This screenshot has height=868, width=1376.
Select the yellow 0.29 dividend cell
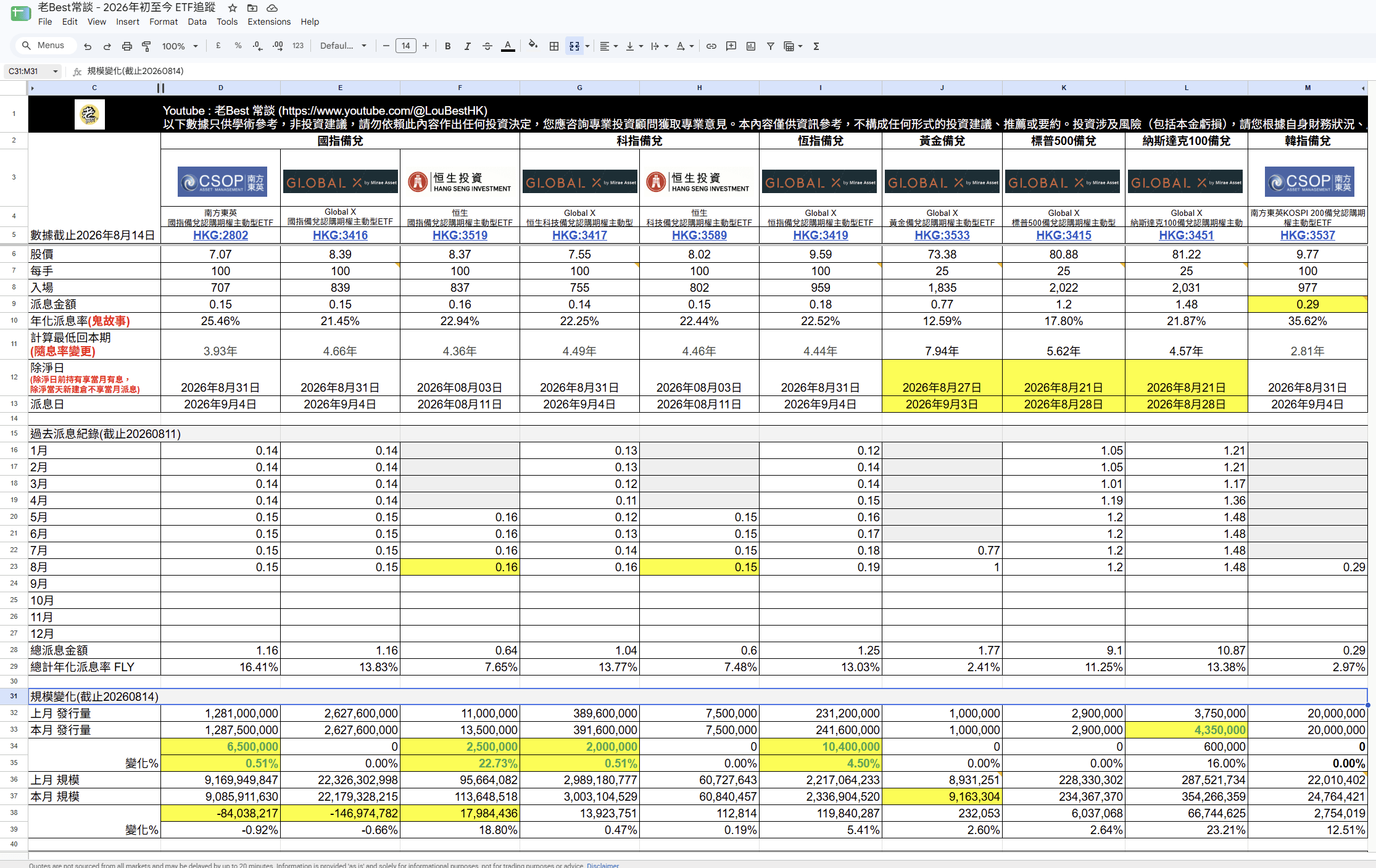(1308, 304)
